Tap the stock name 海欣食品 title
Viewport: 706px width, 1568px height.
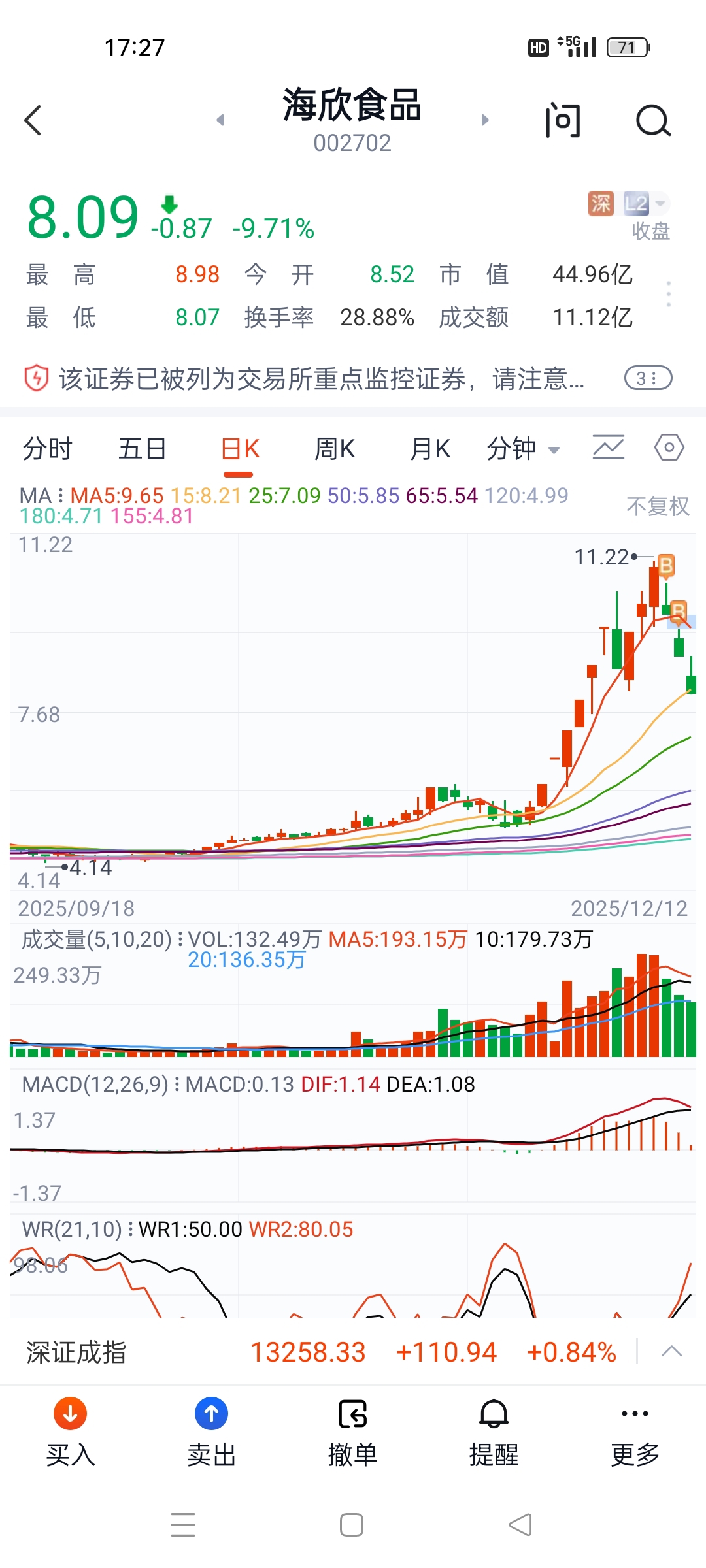tap(352, 105)
